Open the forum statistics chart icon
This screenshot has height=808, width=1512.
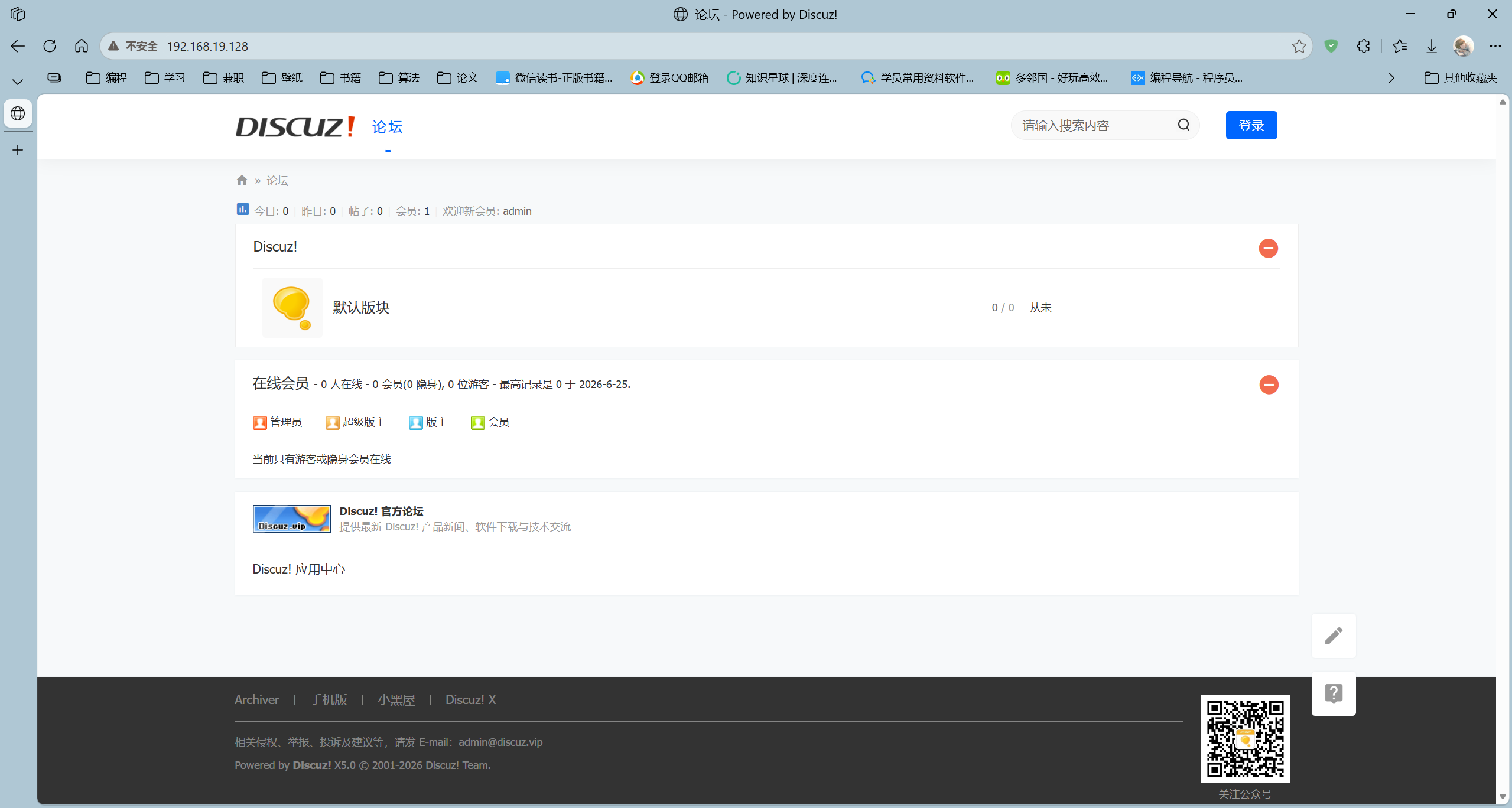(243, 209)
